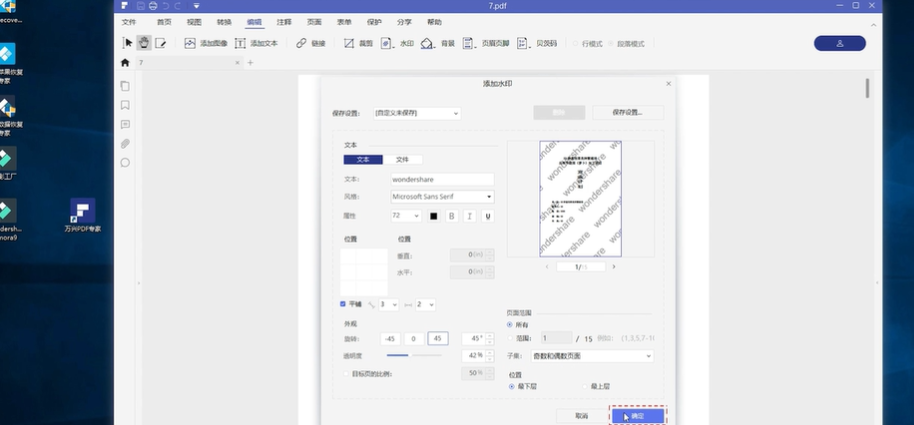This screenshot has height=425, width=914.
Task: Open the 视图 view ribbon tab
Action: pyautogui.click(x=194, y=22)
